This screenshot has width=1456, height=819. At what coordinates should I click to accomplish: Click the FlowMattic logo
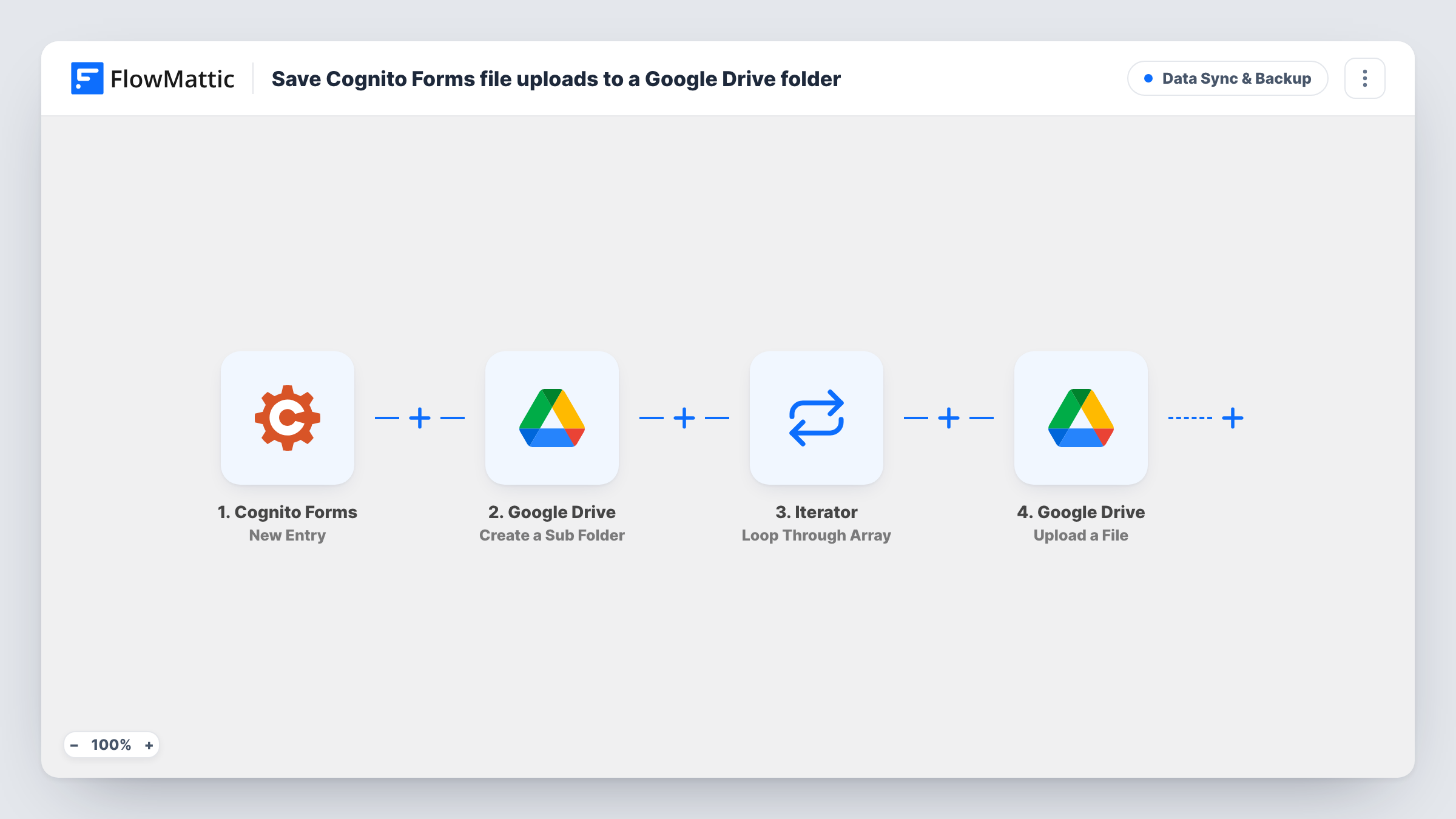152,78
